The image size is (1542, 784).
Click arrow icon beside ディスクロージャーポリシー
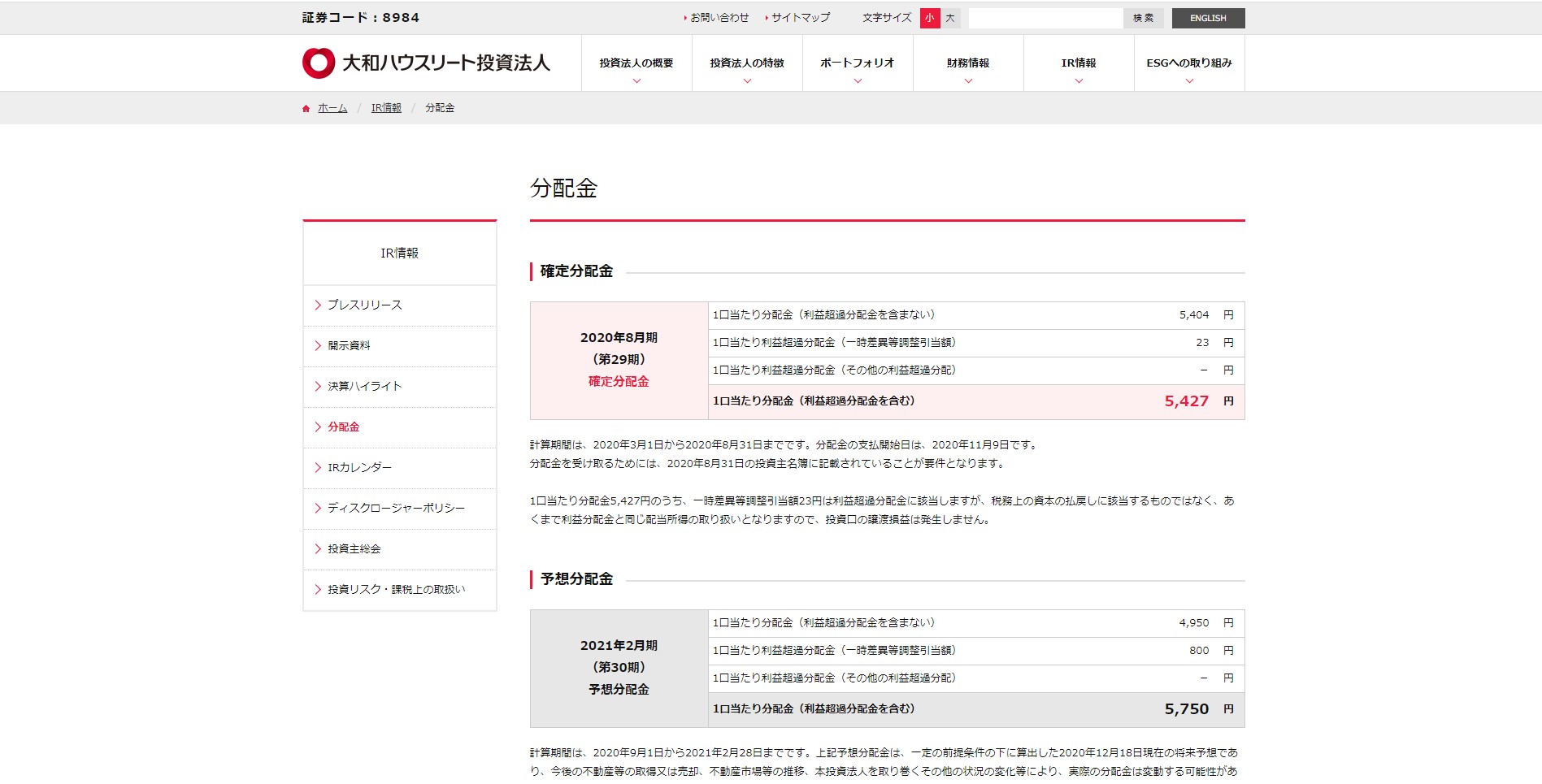click(x=318, y=509)
